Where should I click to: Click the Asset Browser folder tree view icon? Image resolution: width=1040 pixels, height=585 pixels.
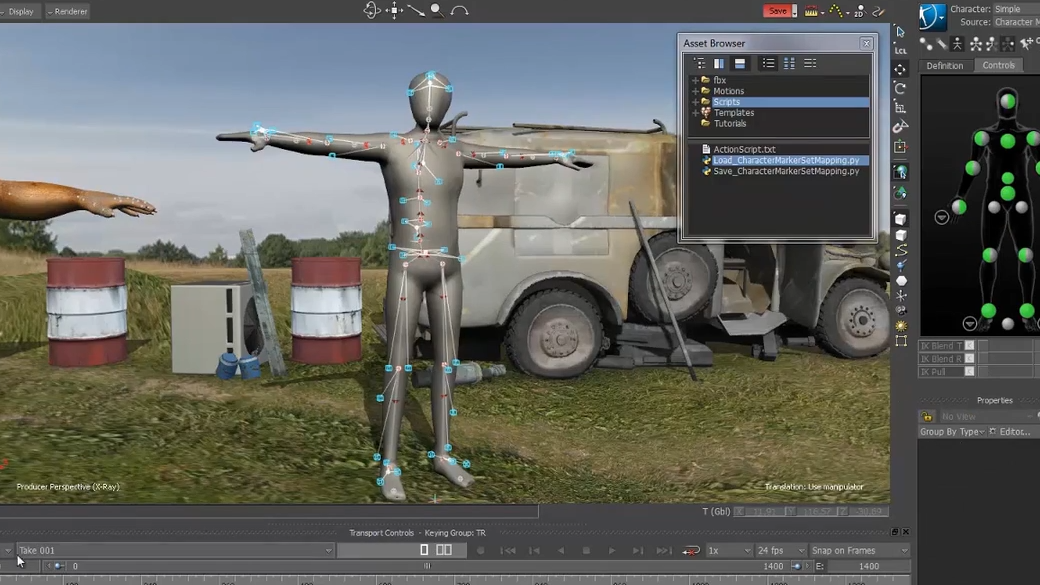[699, 63]
